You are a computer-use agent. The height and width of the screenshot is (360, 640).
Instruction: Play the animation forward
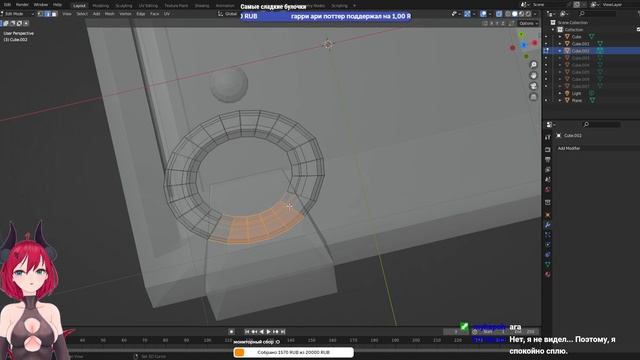click(x=268, y=332)
